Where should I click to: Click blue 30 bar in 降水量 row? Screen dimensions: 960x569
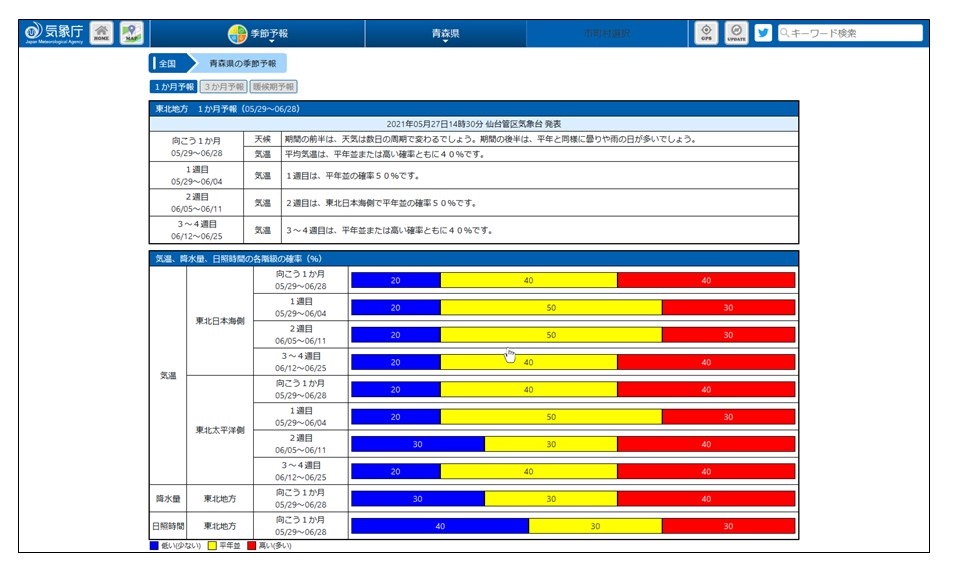pos(418,499)
